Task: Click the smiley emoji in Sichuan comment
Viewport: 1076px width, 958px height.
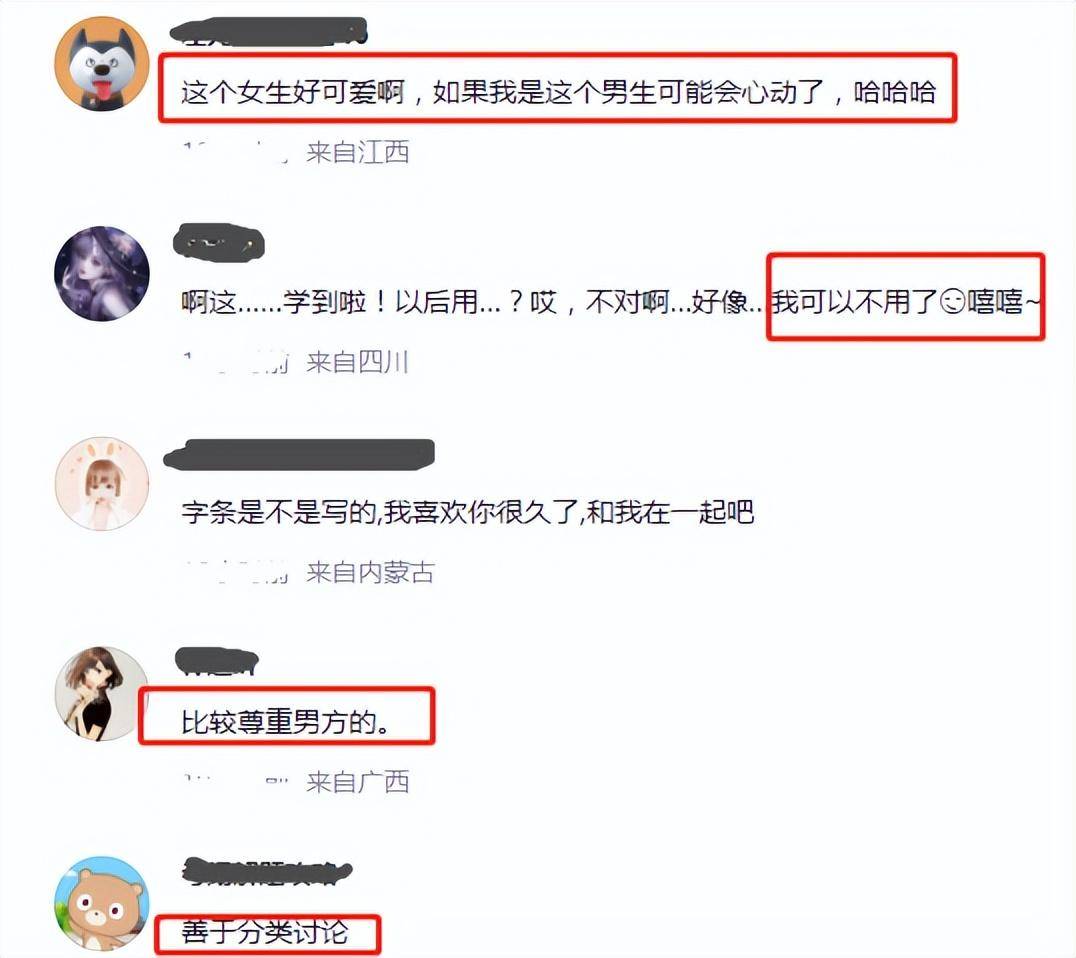Action: pyautogui.click(x=952, y=302)
